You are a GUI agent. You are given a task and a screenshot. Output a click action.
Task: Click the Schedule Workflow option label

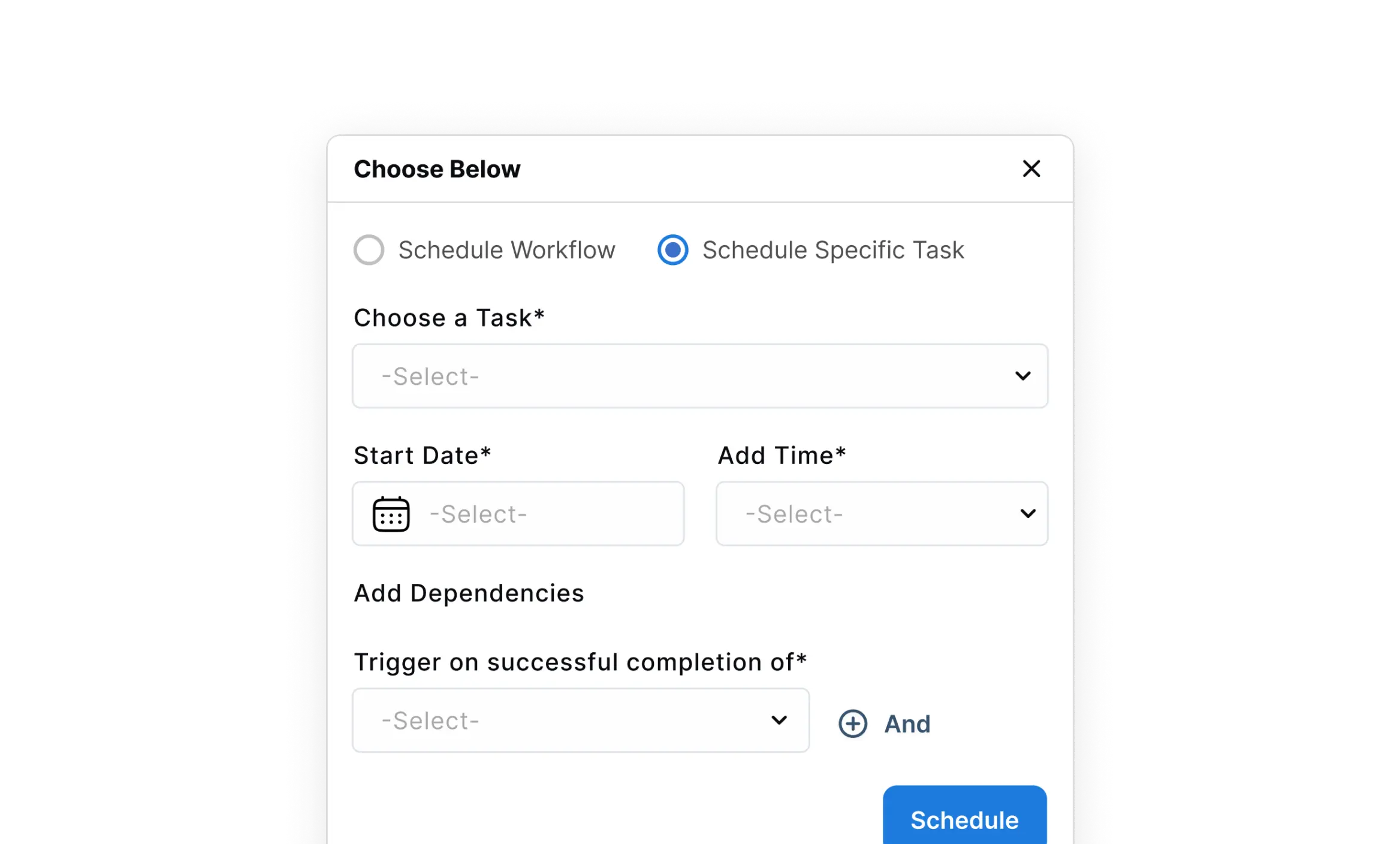506,250
